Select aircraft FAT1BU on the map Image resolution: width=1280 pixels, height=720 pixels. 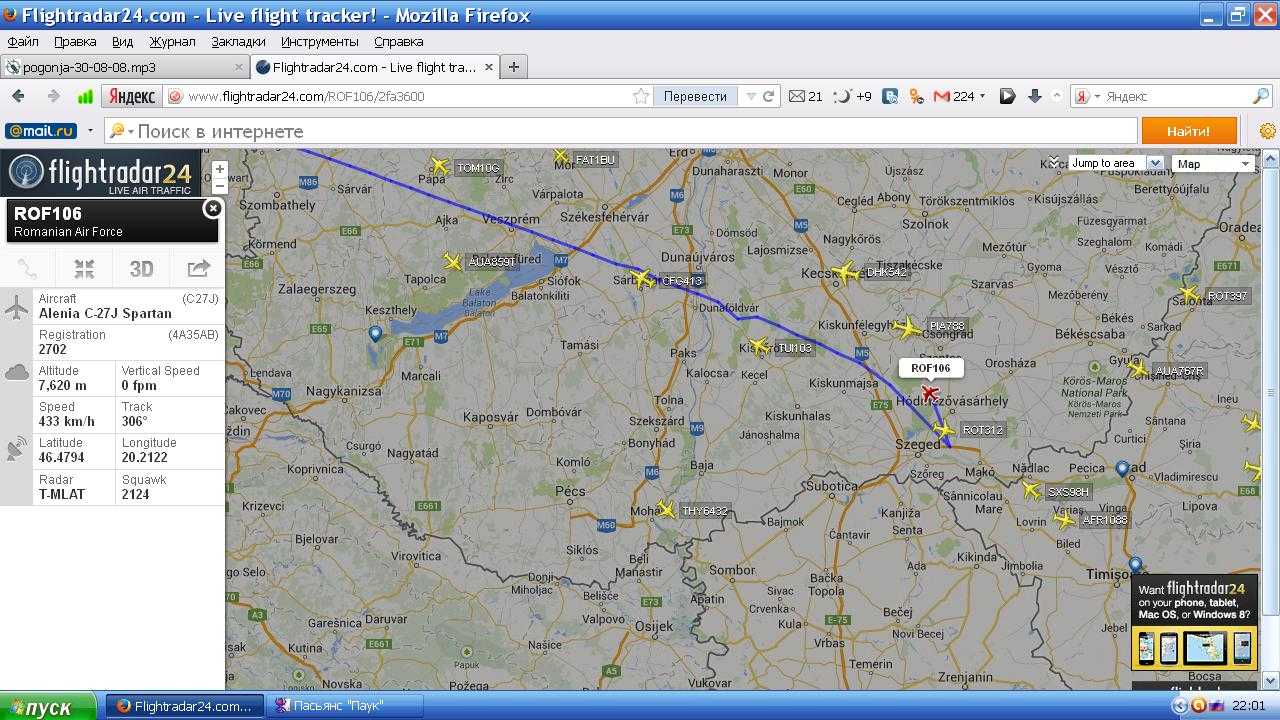(561, 157)
